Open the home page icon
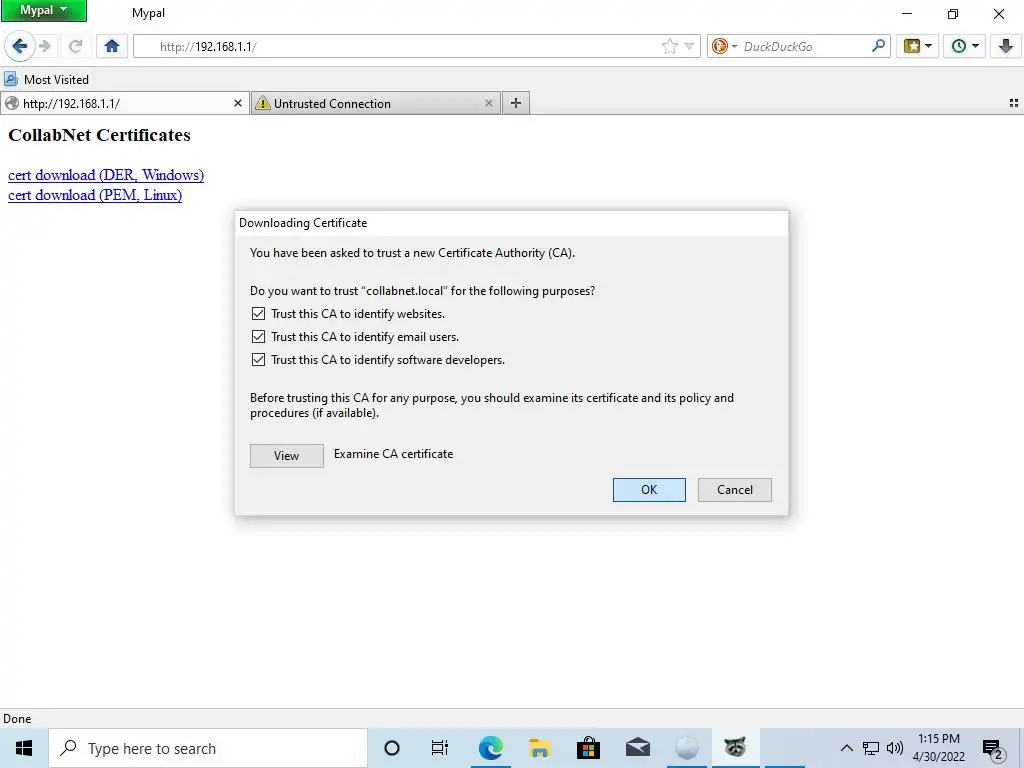Viewport: 1024px width, 768px height. coord(112,46)
